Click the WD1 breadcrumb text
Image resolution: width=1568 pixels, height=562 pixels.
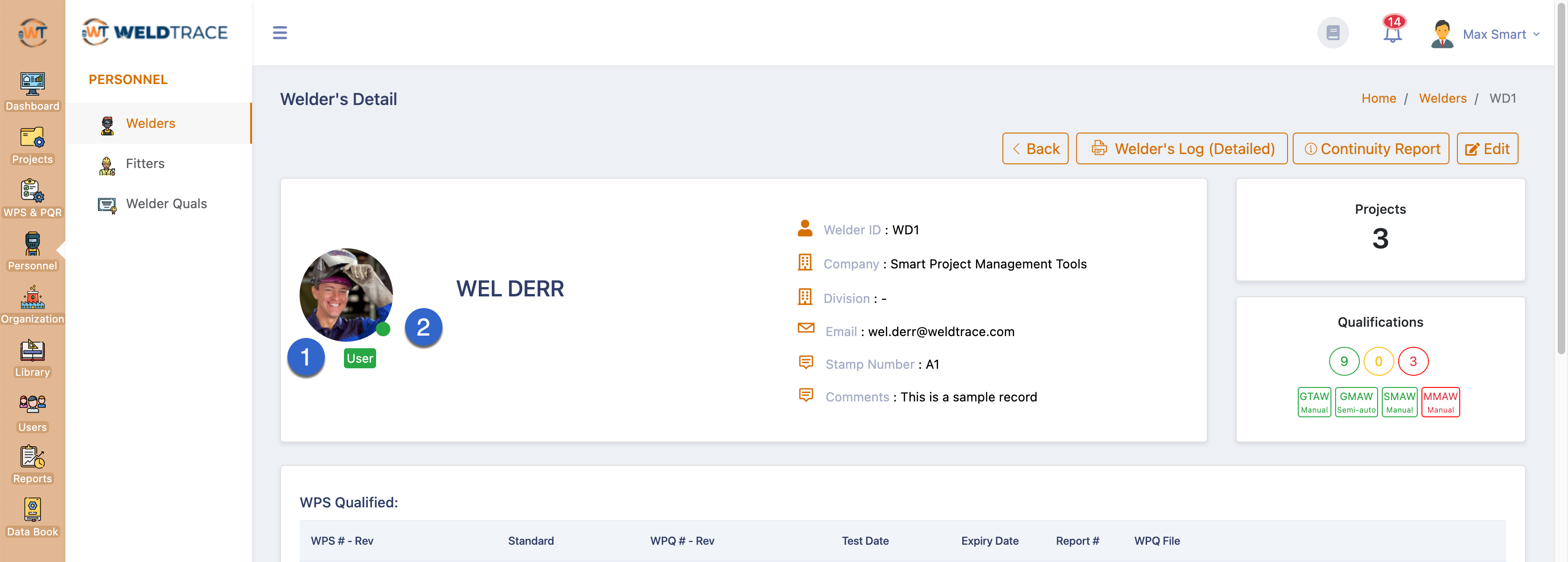coord(1502,98)
